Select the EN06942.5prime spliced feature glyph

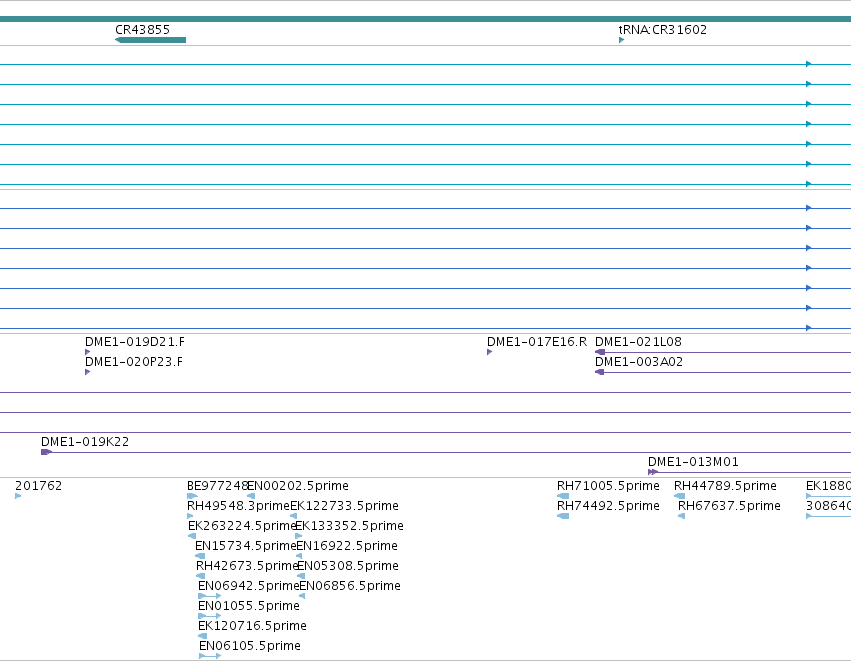coord(209,596)
